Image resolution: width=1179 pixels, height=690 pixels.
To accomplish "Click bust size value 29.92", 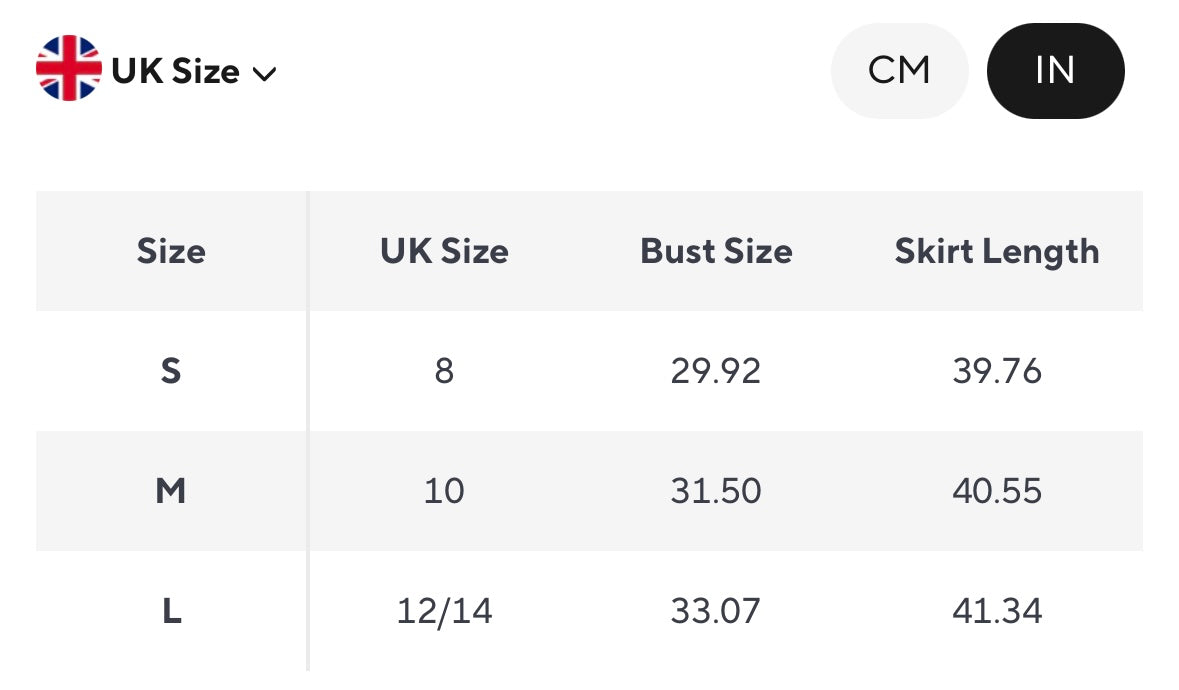I will click(x=716, y=371).
